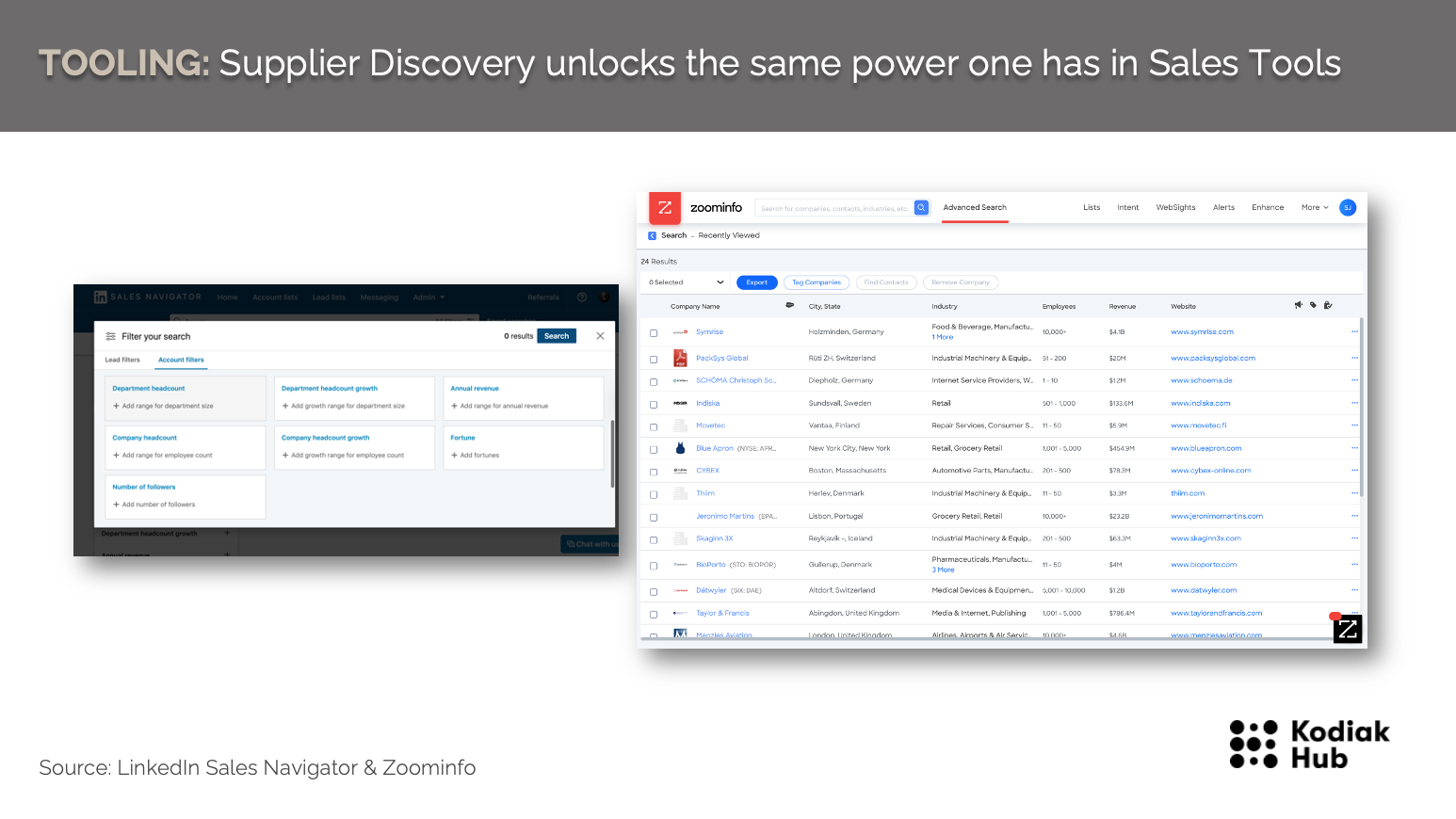Click the profile avatar in Sales Navigator
Image resolution: width=1456 pixels, height=819 pixels.
pyautogui.click(x=604, y=297)
